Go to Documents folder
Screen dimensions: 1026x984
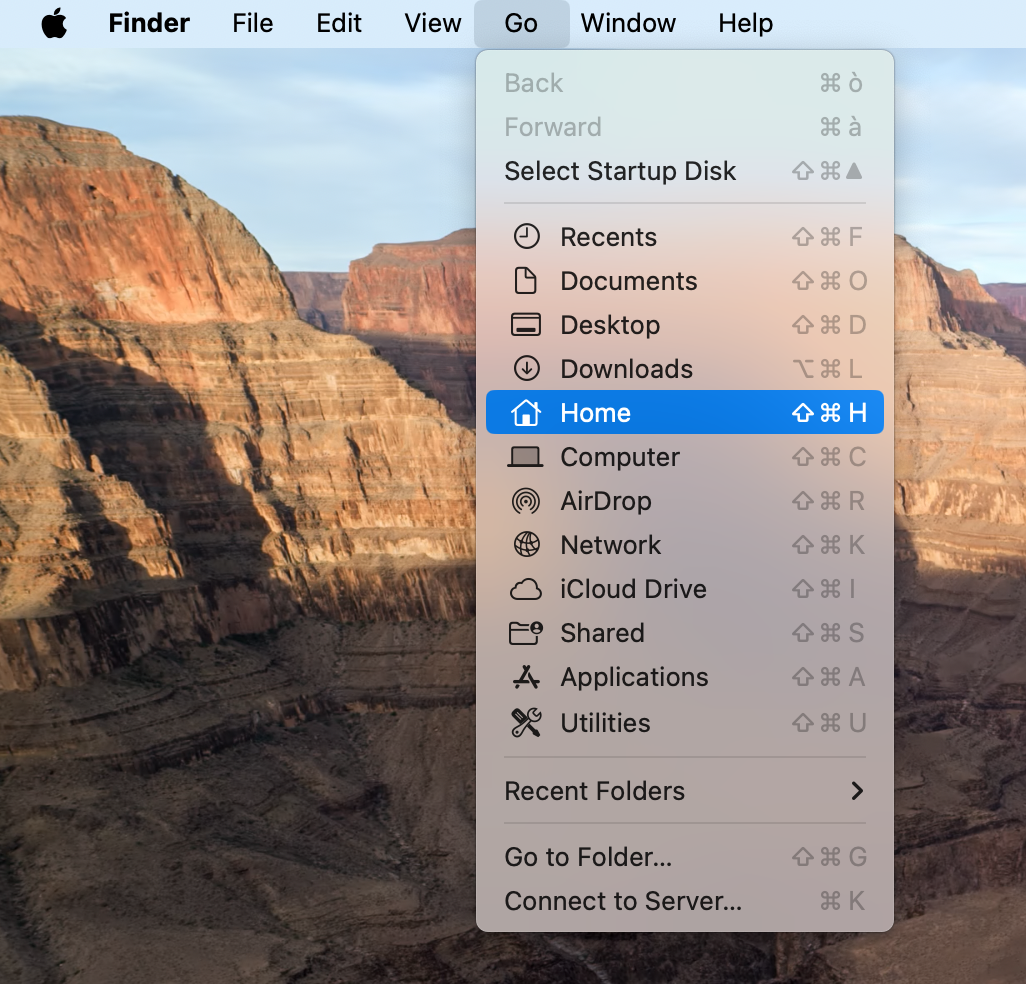tap(684, 281)
